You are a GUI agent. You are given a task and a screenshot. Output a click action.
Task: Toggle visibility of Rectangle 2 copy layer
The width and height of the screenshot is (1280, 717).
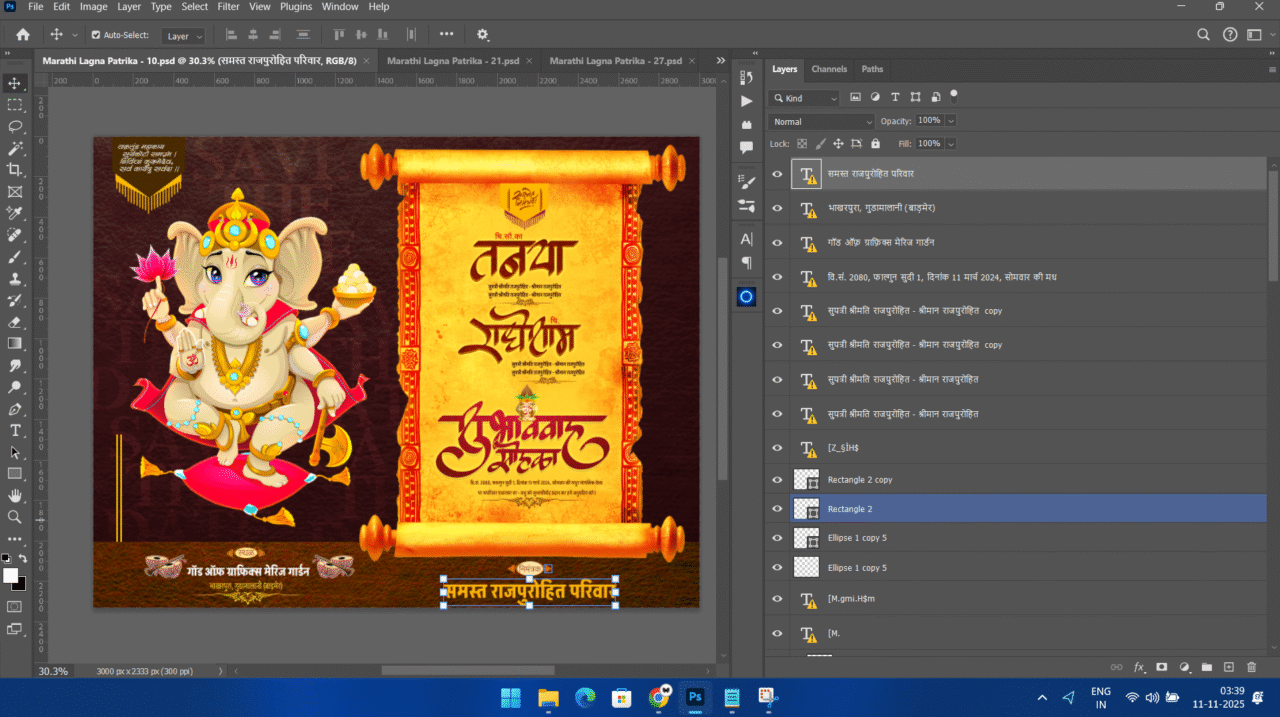point(777,479)
